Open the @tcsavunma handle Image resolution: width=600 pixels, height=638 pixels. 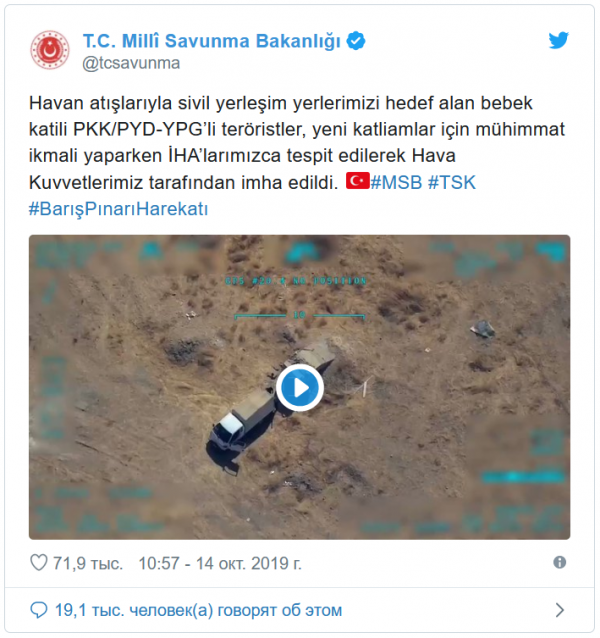(131, 63)
